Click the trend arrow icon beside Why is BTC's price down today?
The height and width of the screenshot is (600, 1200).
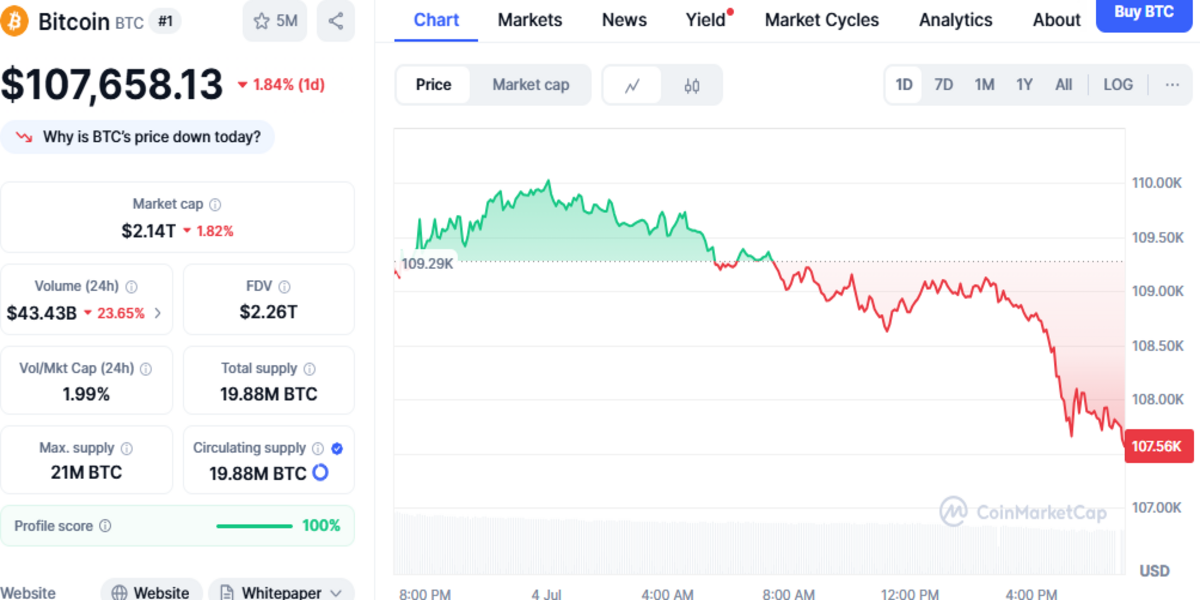point(24,137)
